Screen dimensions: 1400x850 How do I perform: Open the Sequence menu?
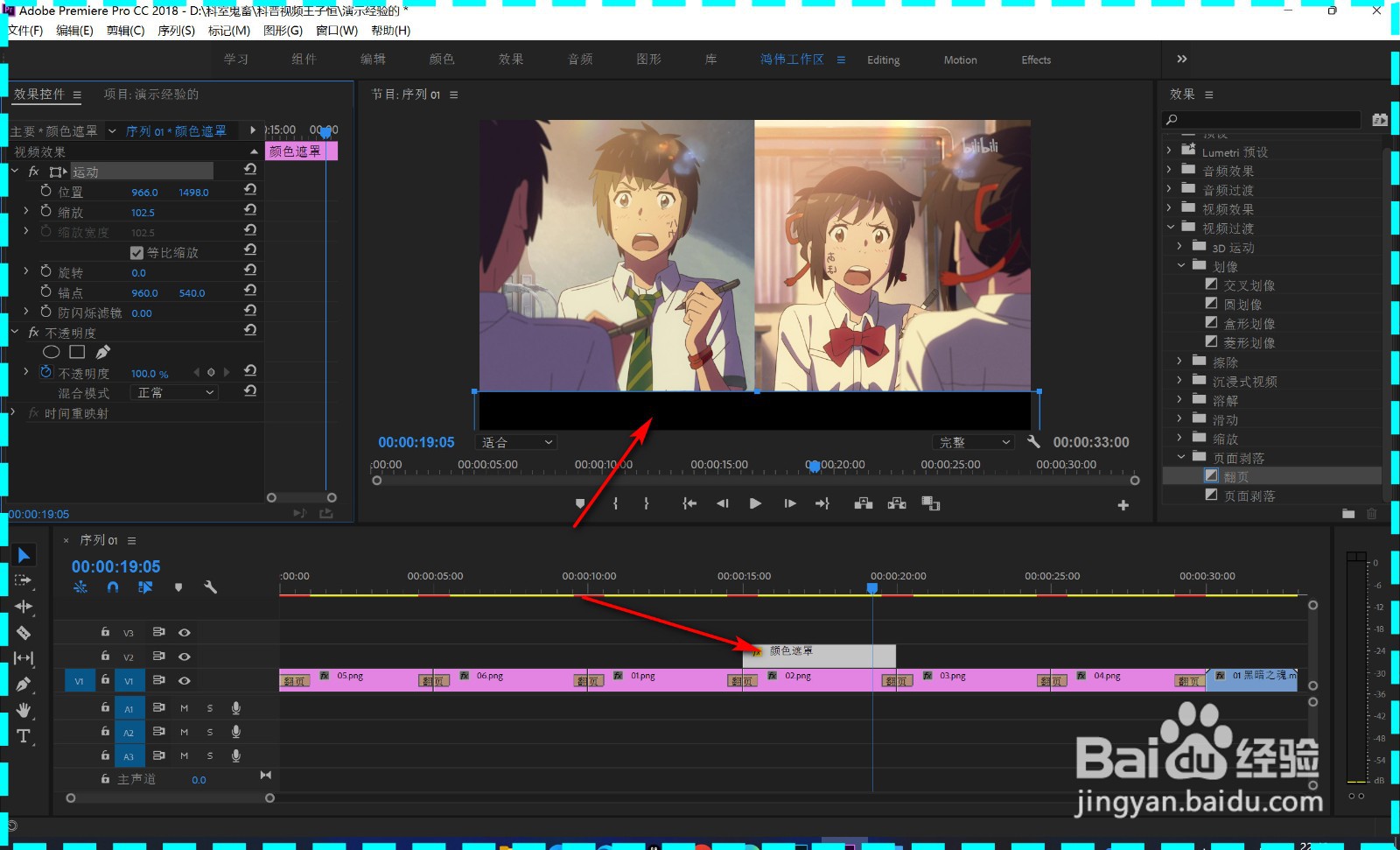pyautogui.click(x=176, y=31)
